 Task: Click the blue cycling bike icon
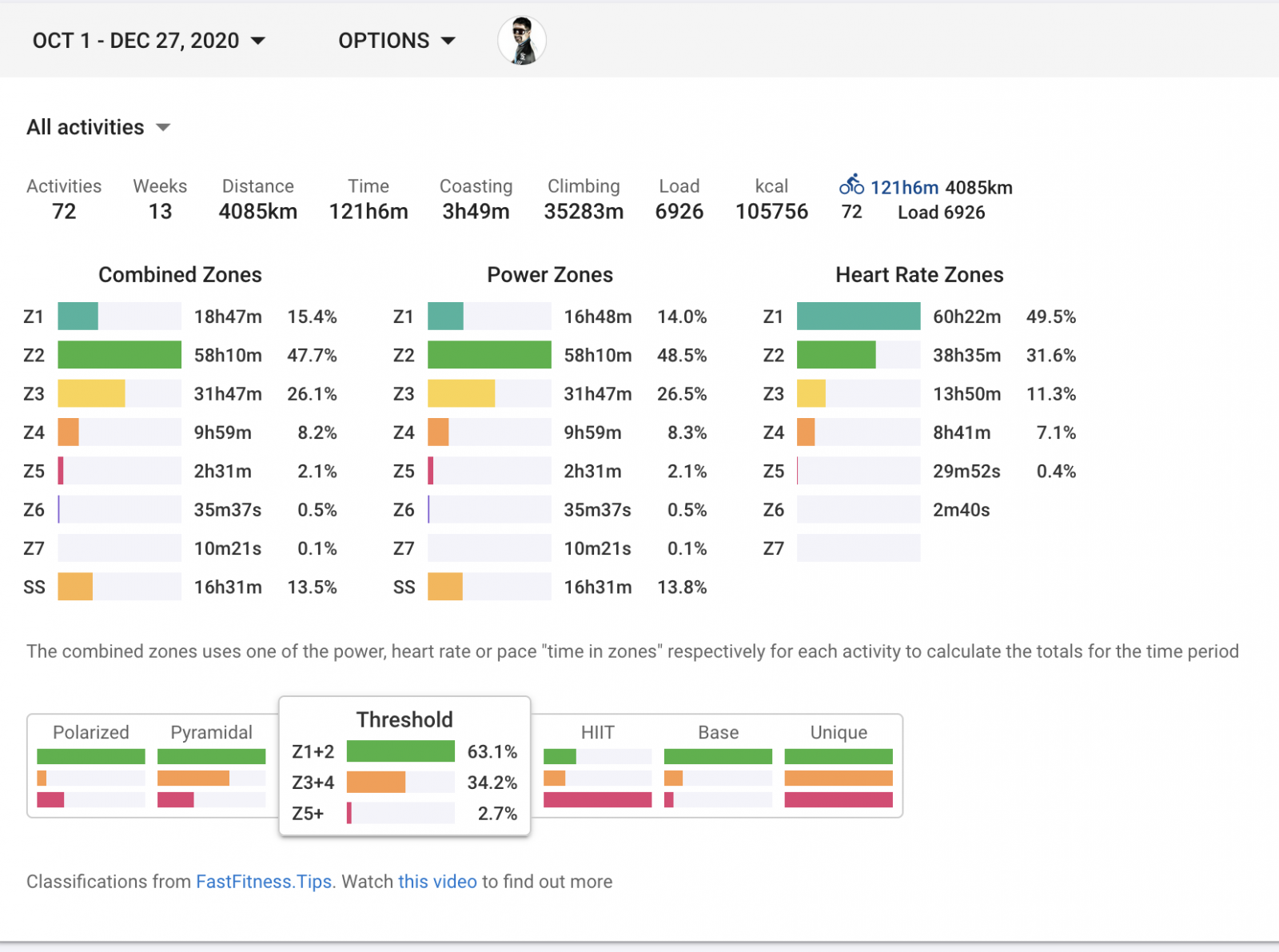(851, 185)
